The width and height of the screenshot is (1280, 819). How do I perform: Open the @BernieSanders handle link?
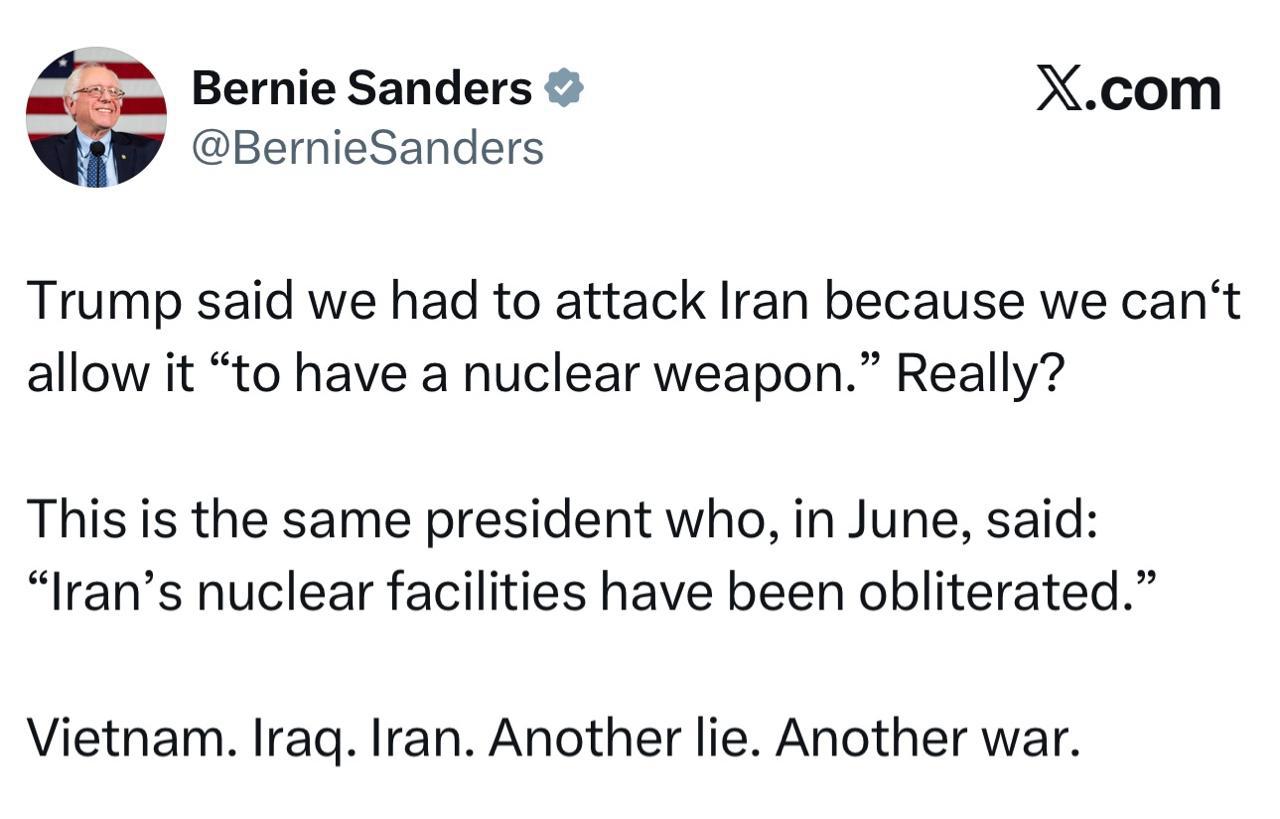pyautogui.click(x=367, y=149)
